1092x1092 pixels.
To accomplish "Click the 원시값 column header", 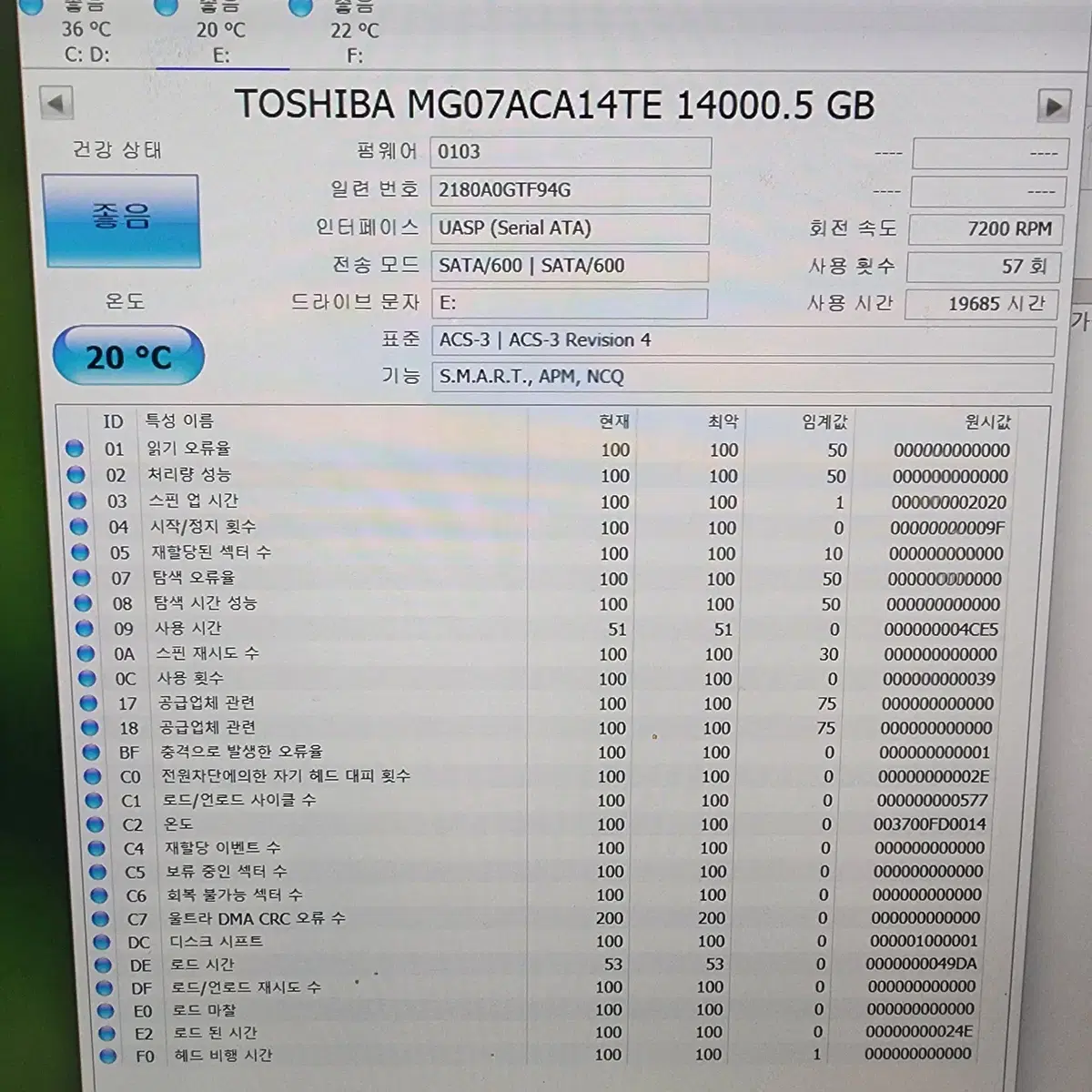I will point(988,421).
